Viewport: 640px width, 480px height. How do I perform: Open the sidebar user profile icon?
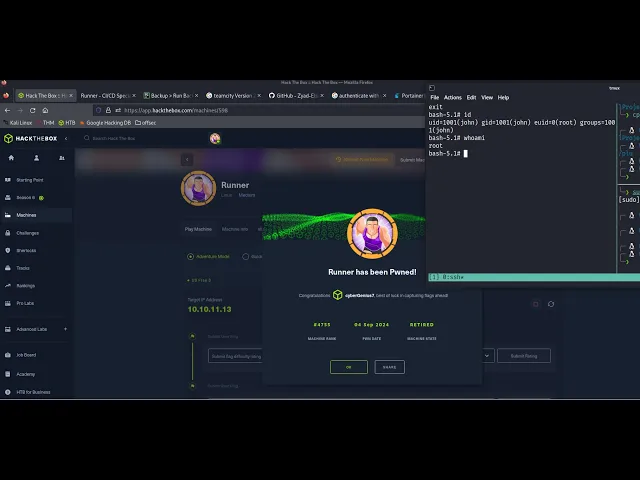click(36, 158)
